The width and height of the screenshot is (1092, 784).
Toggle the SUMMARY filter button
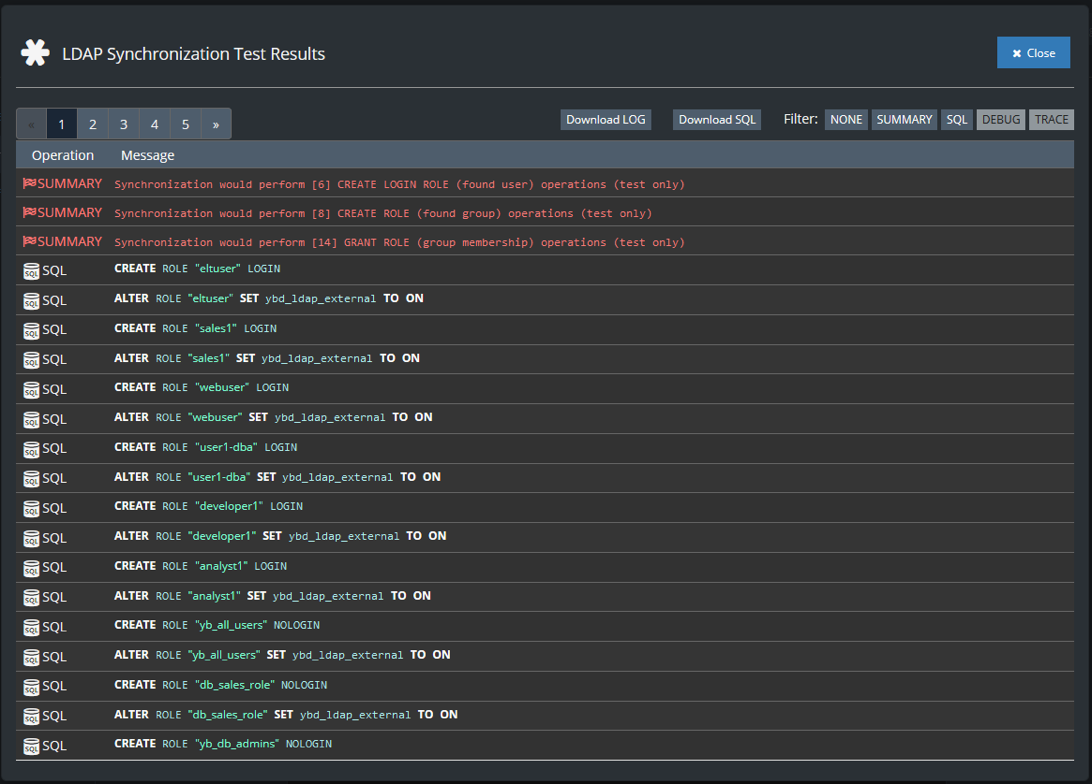[x=904, y=120]
